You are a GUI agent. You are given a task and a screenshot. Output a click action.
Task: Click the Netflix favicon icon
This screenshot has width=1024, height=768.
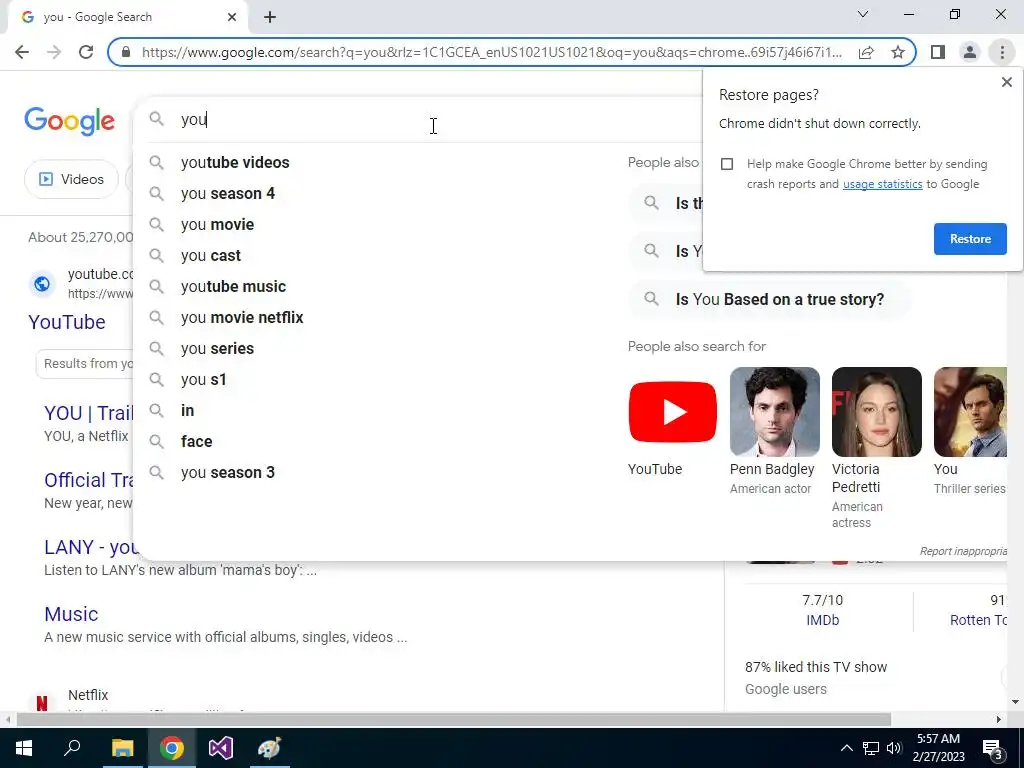pos(42,703)
